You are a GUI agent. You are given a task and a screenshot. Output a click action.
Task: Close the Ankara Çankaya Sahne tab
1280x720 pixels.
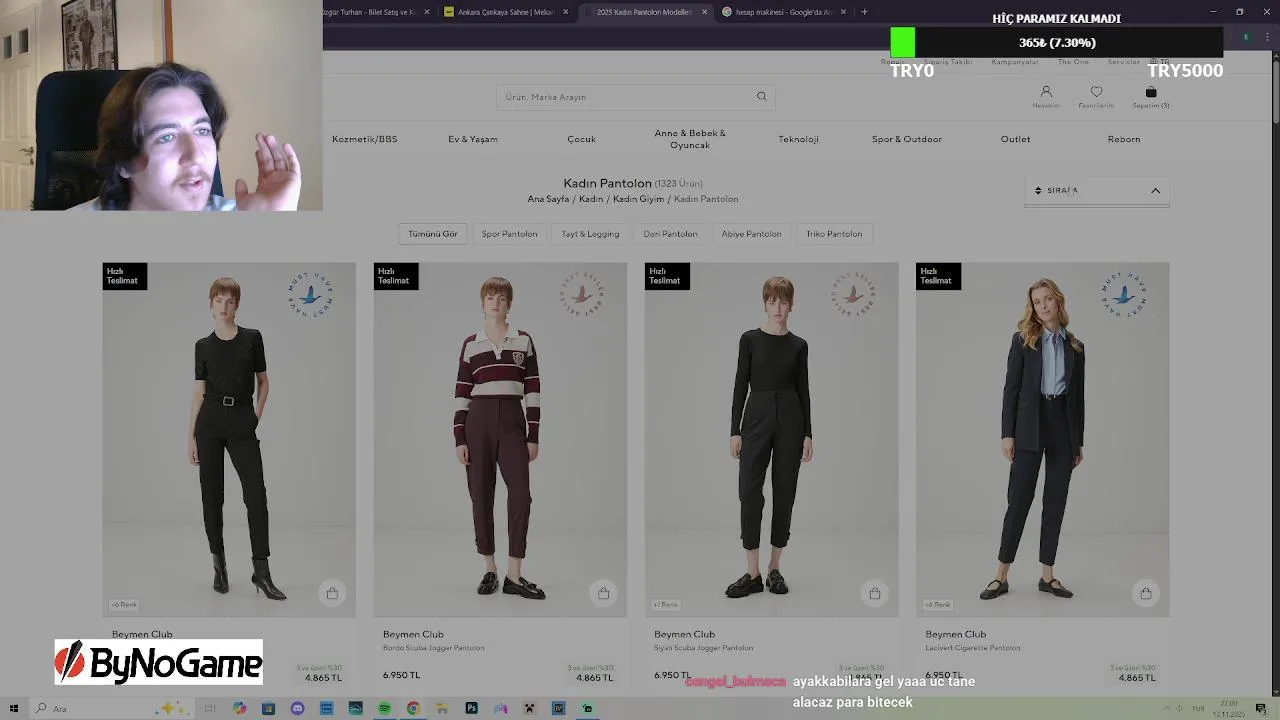565,12
